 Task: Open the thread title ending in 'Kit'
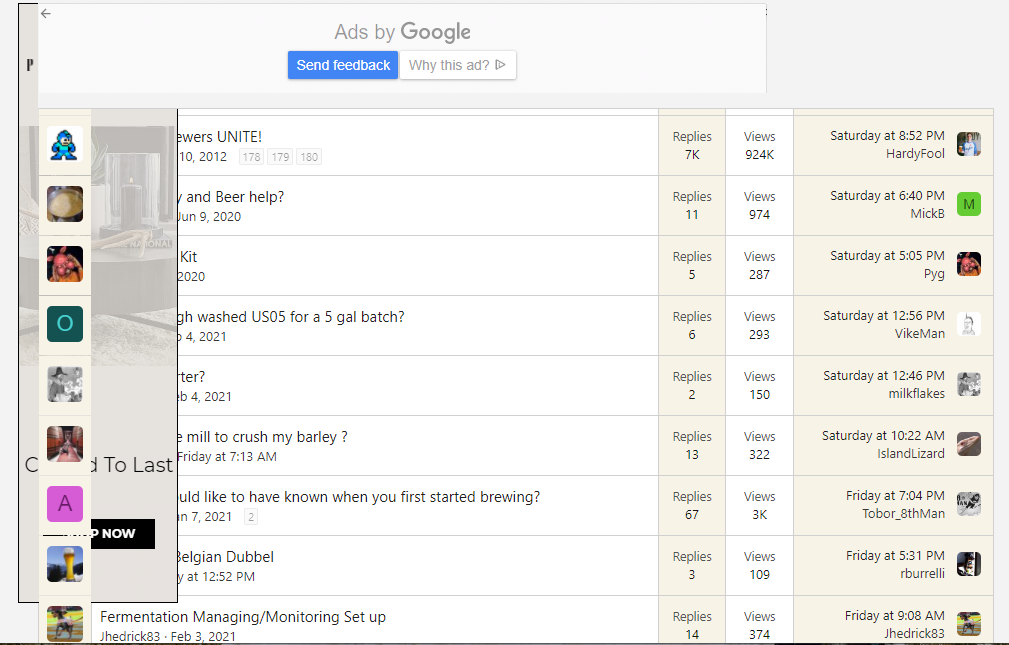(x=188, y=257)
